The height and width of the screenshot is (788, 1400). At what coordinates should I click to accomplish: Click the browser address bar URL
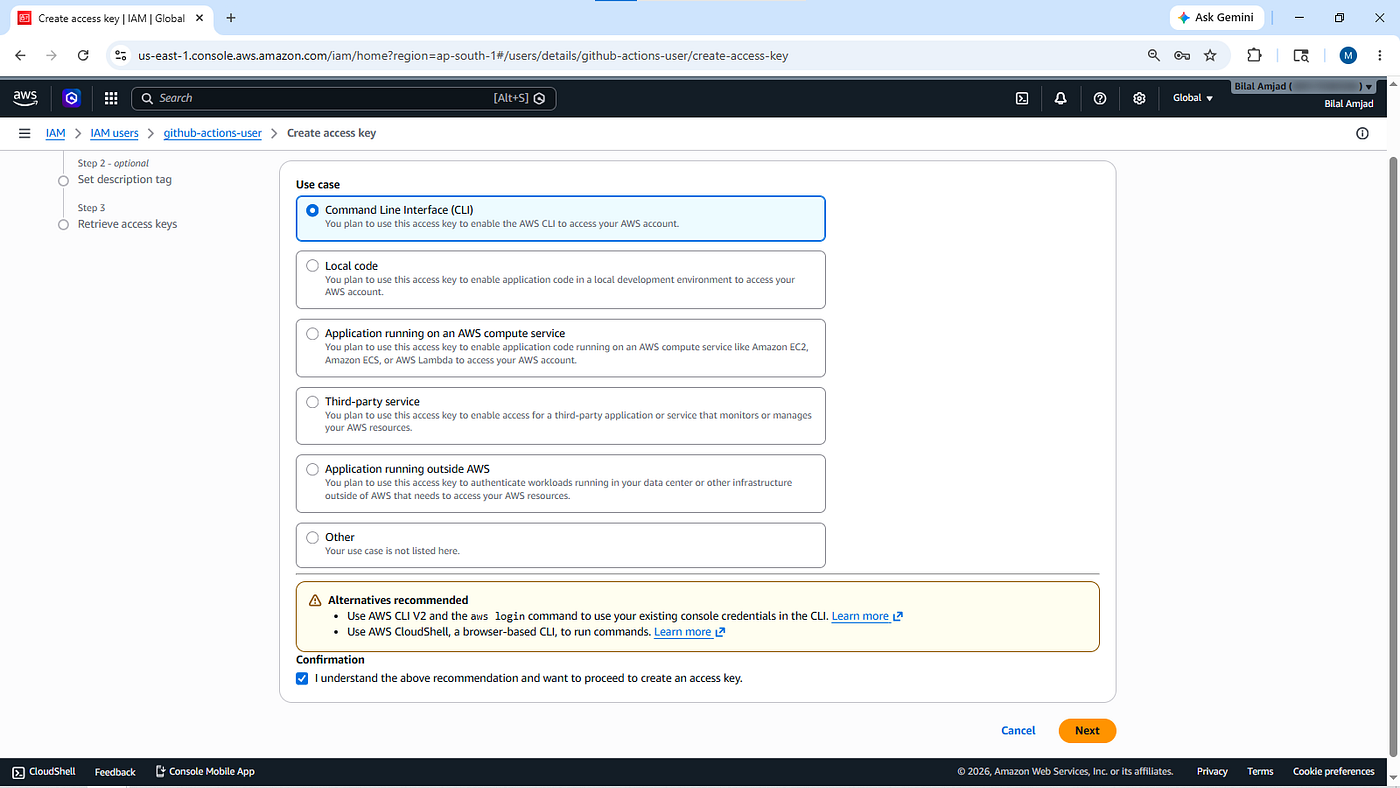463,56
